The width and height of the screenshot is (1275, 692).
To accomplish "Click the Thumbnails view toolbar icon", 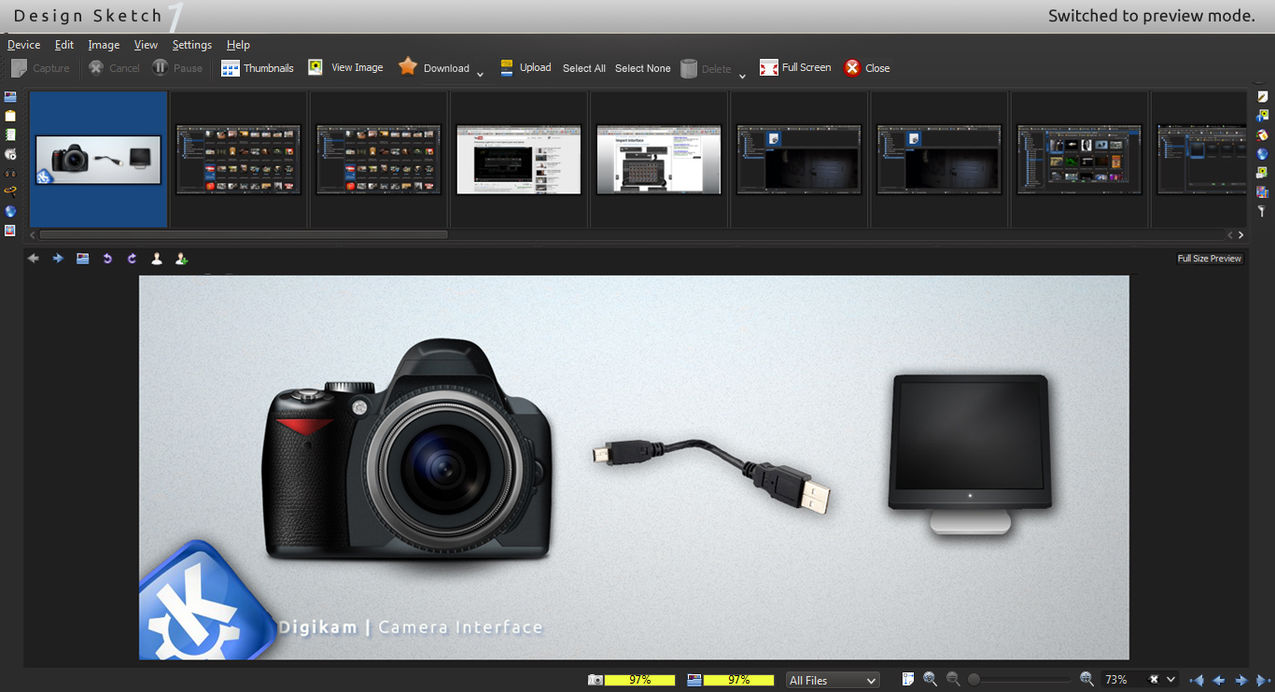I will click(x=230, y=68).
